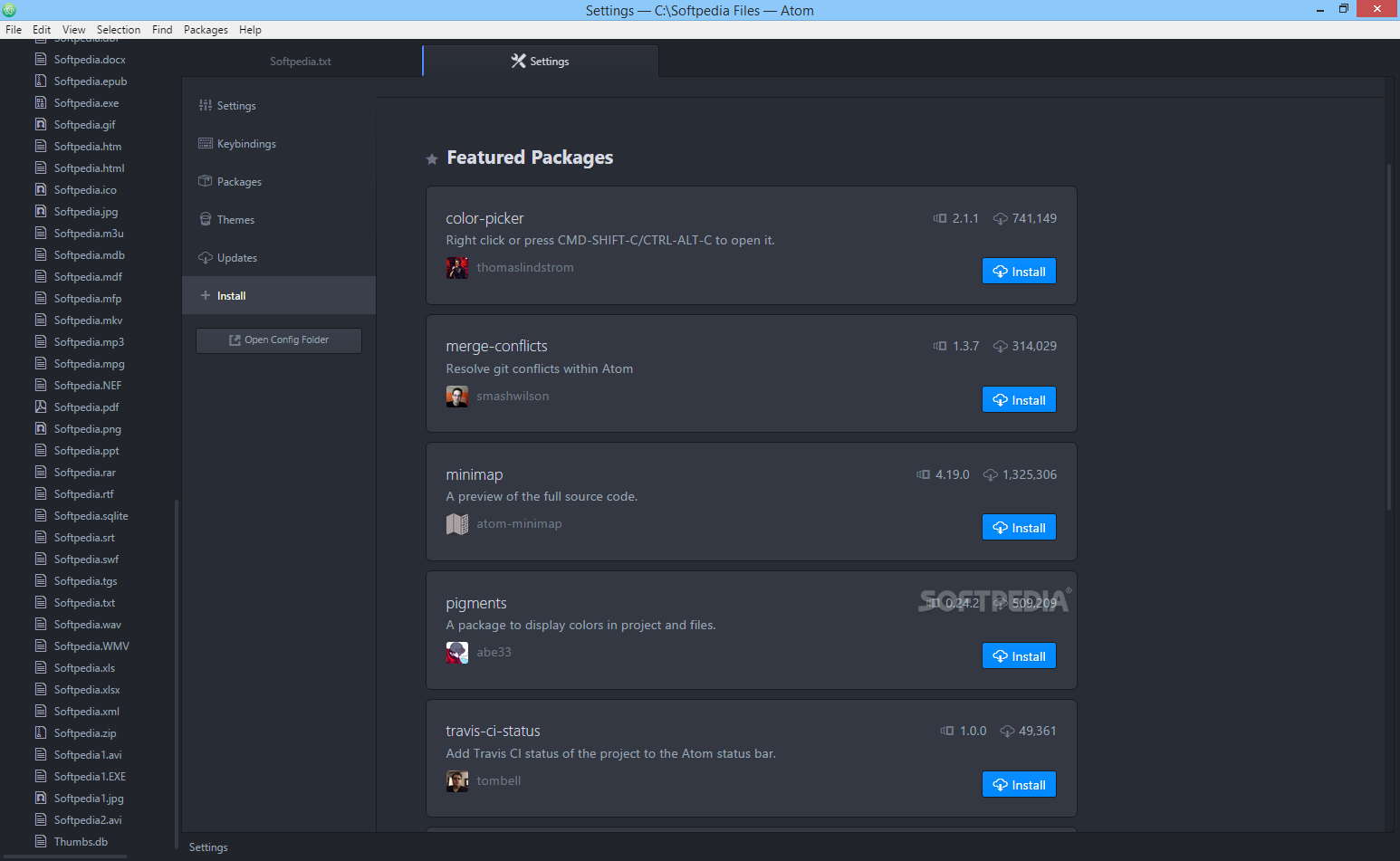Click the tree view vertical scrollbar
1400x861 pixels.
177,674
